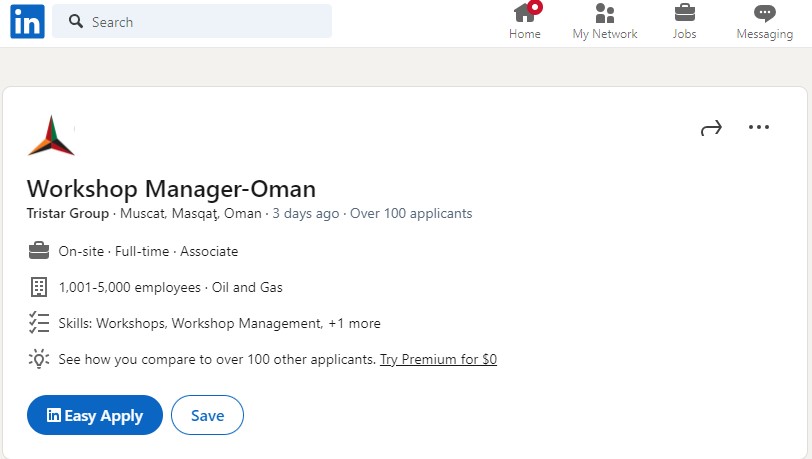Open My Network tab
812x459 pixels.
605,21
